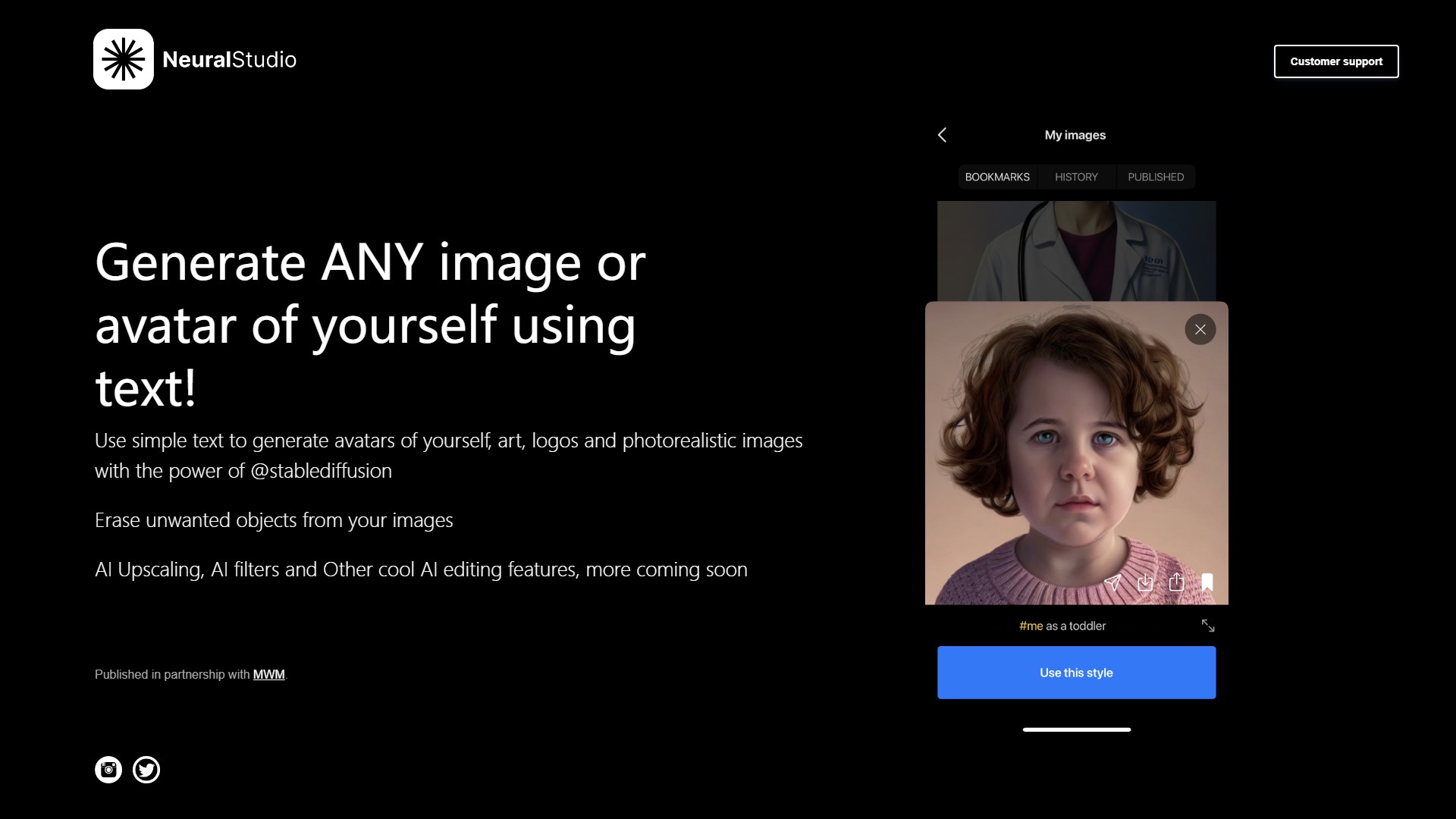This screenshot has width=1456, height=819.
Task: Expand the prompt using diagonal arrows icon
Action: coord(1208,626)
